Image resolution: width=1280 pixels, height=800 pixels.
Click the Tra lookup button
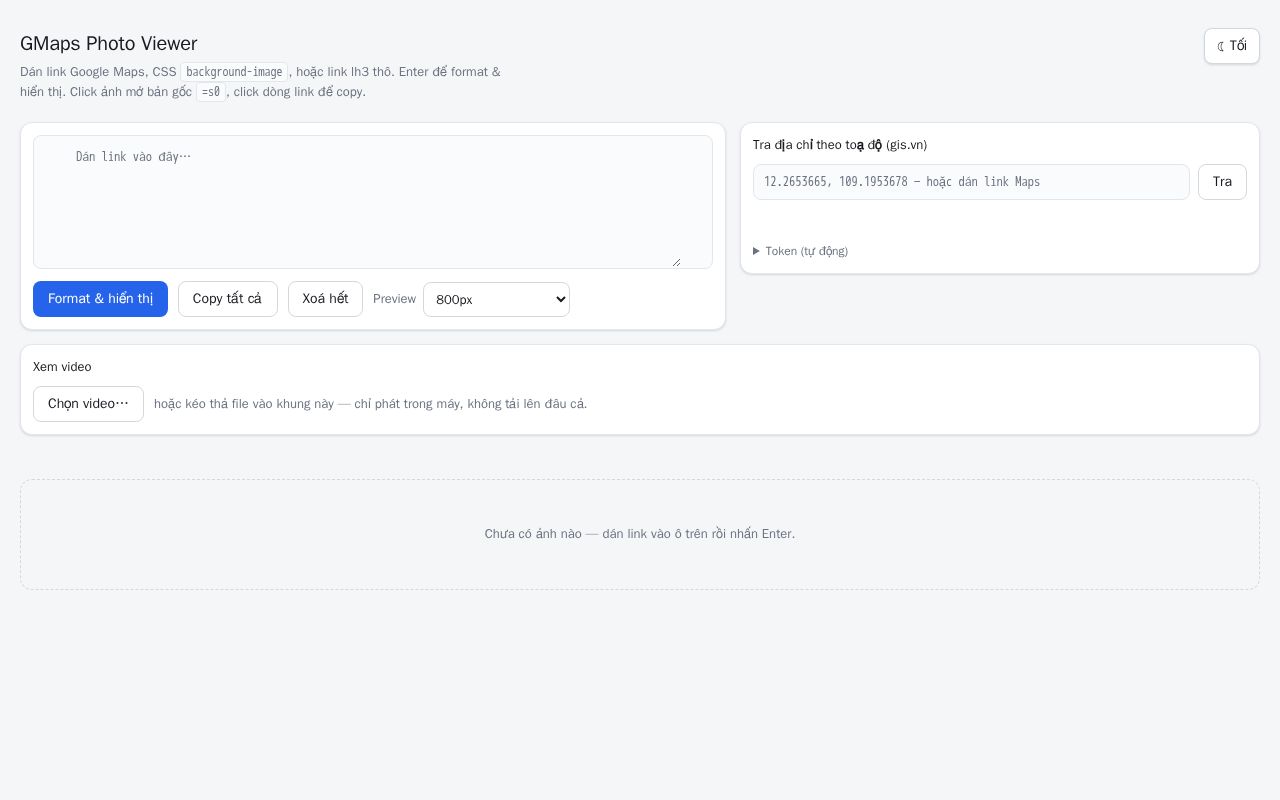(1222, 182)
